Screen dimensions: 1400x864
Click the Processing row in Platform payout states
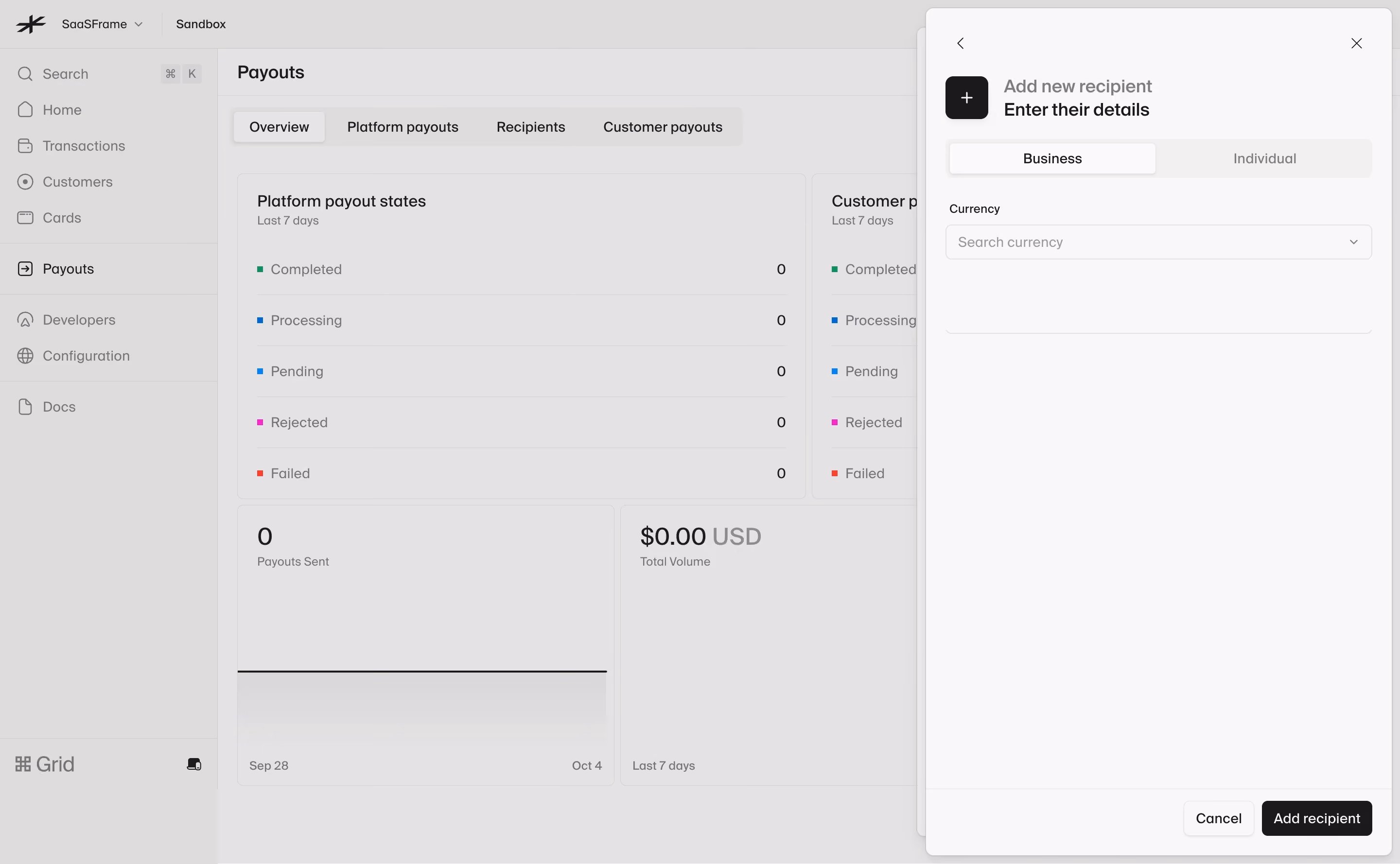[522, 320]
